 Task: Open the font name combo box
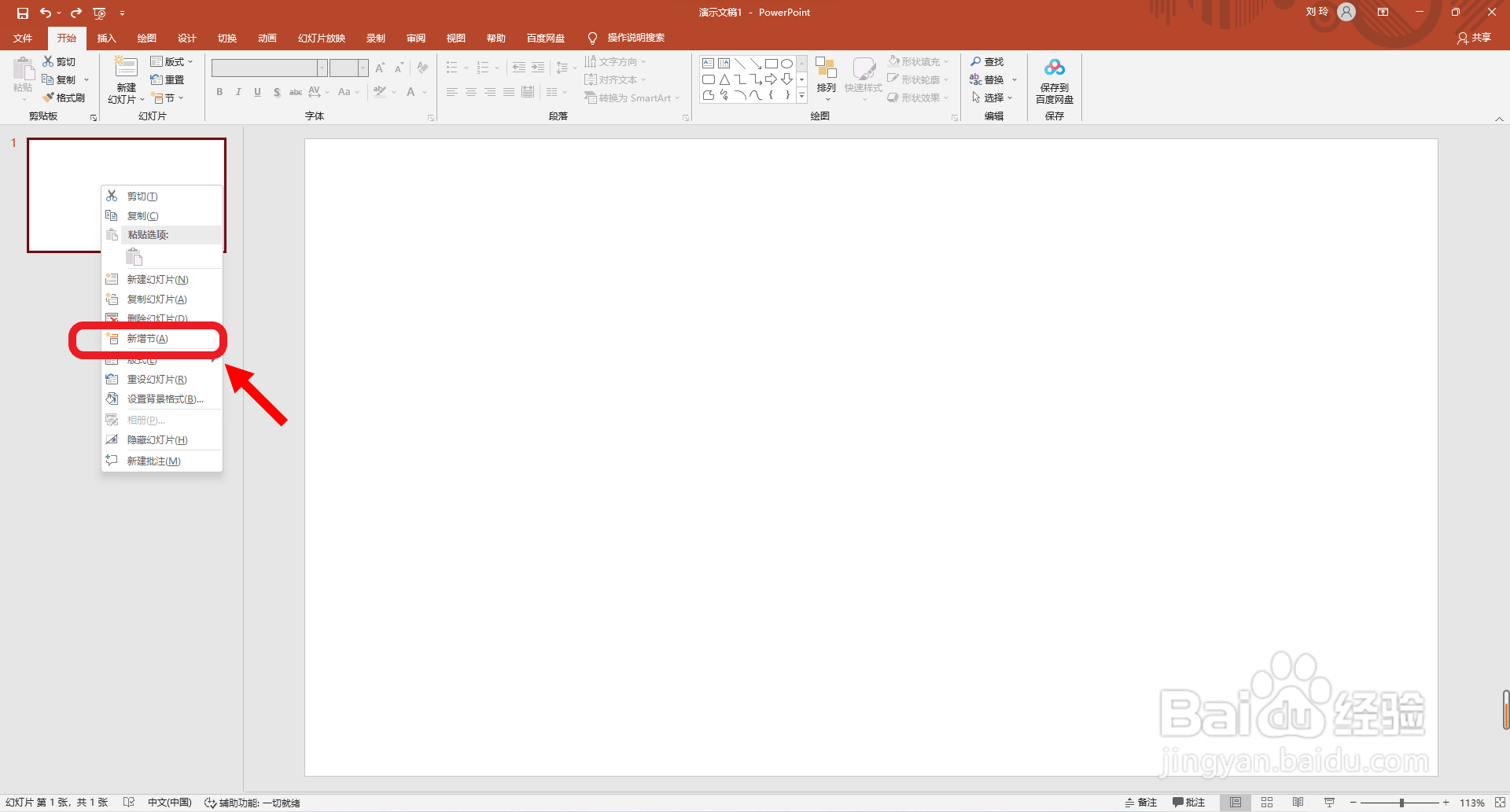click(269, 68)
